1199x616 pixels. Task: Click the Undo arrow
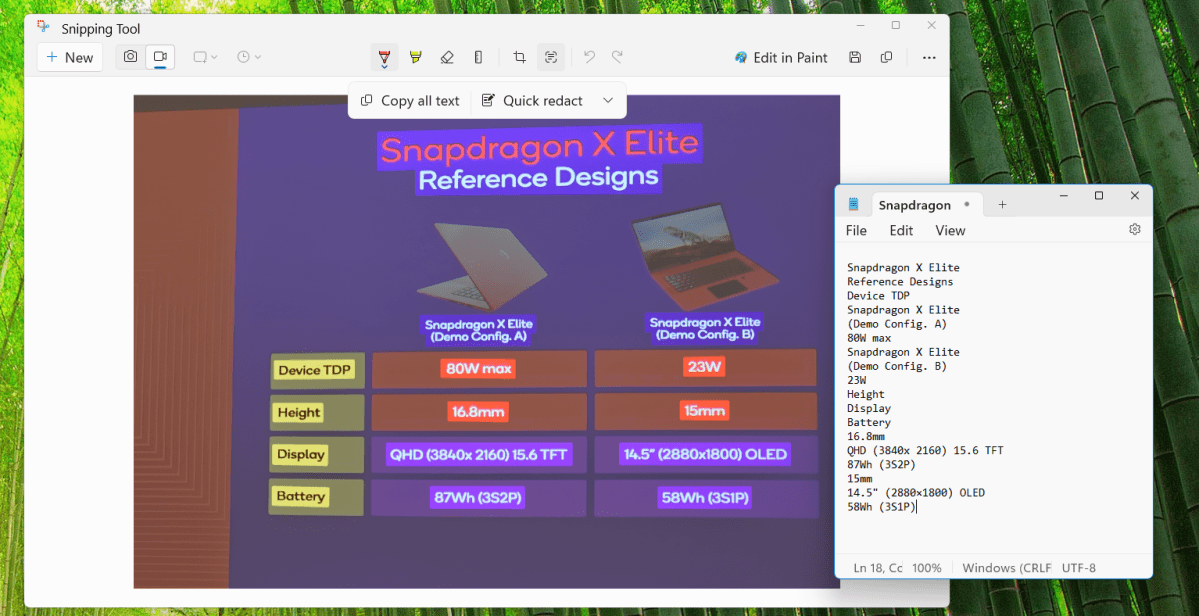click(x=589, y=57)
